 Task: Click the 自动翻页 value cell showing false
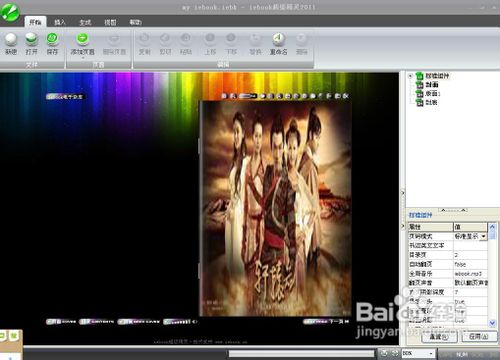click(x=470, y=264)
